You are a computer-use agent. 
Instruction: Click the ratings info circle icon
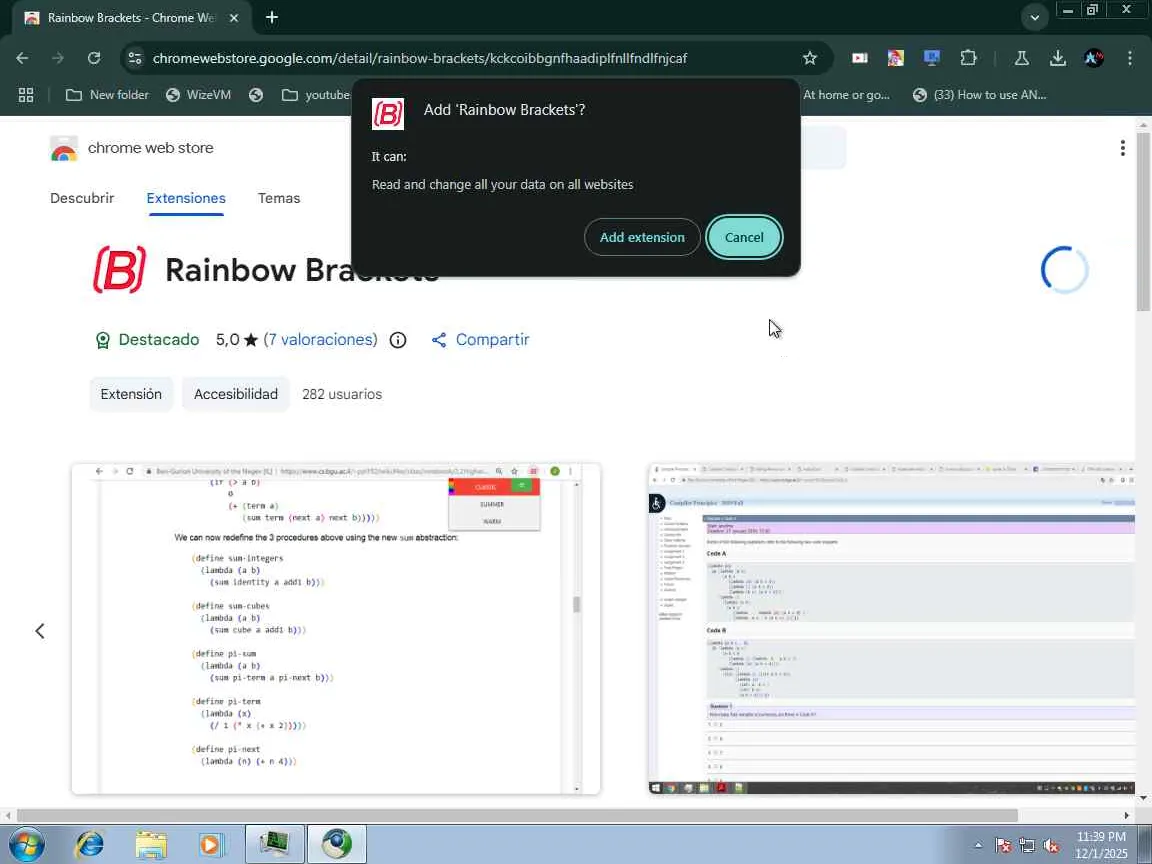pos(397,340)
